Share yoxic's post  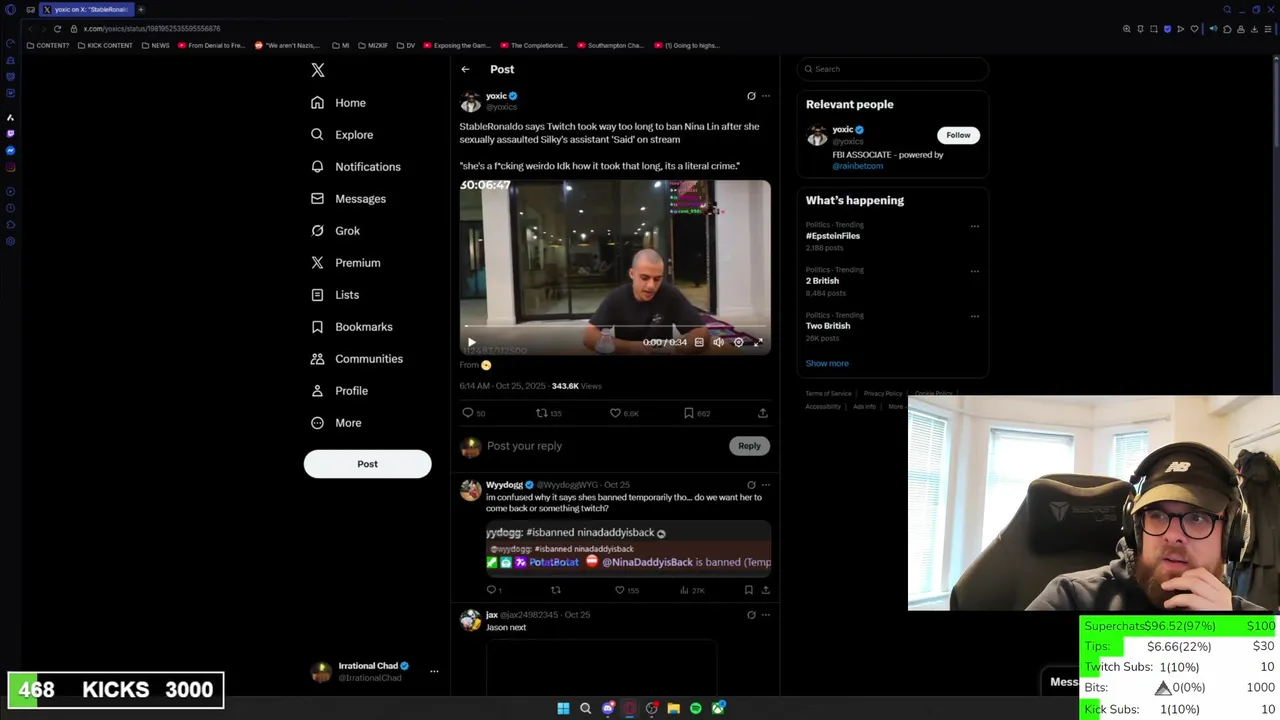point(762,413)
